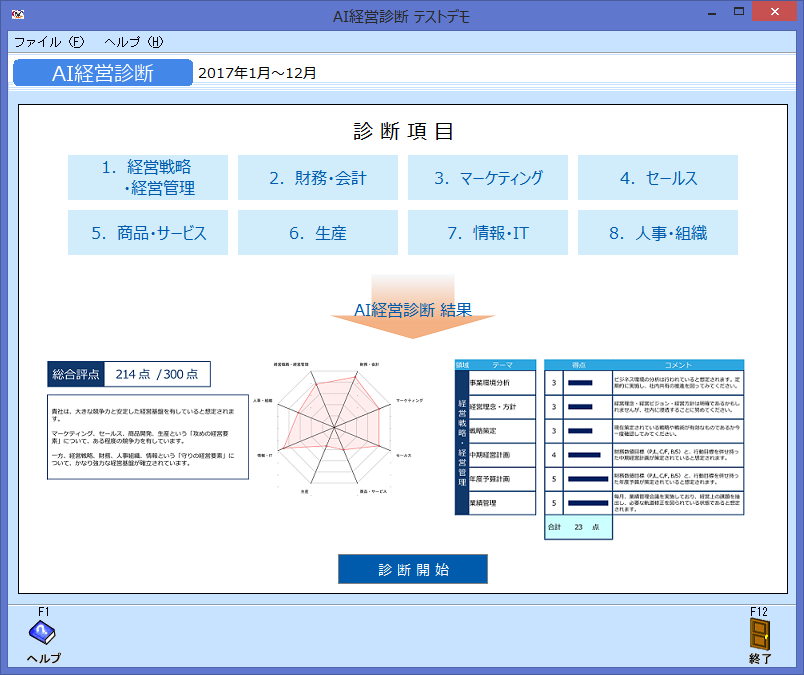This screenshot has height=675, width=804.
Task: Select the 生産 diagnosis item
Action: 317,232
